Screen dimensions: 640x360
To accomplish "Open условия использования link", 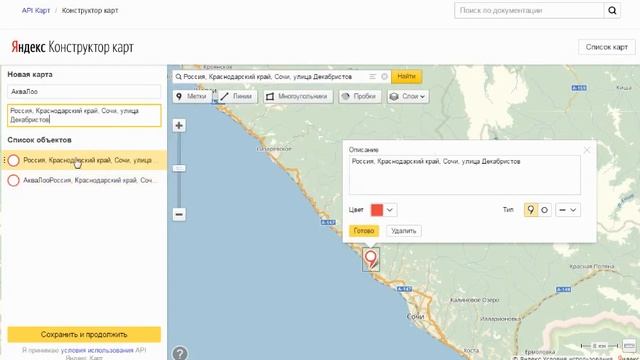I will (97, 350).
